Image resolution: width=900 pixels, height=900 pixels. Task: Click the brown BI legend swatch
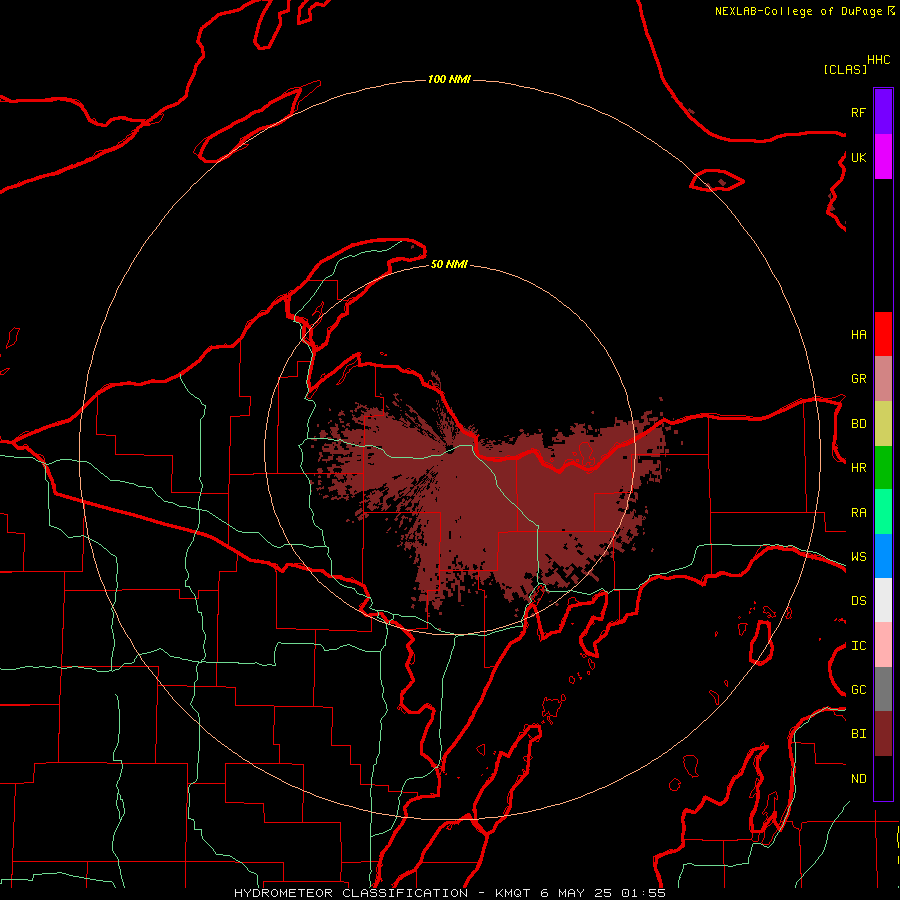coord(883,734)
